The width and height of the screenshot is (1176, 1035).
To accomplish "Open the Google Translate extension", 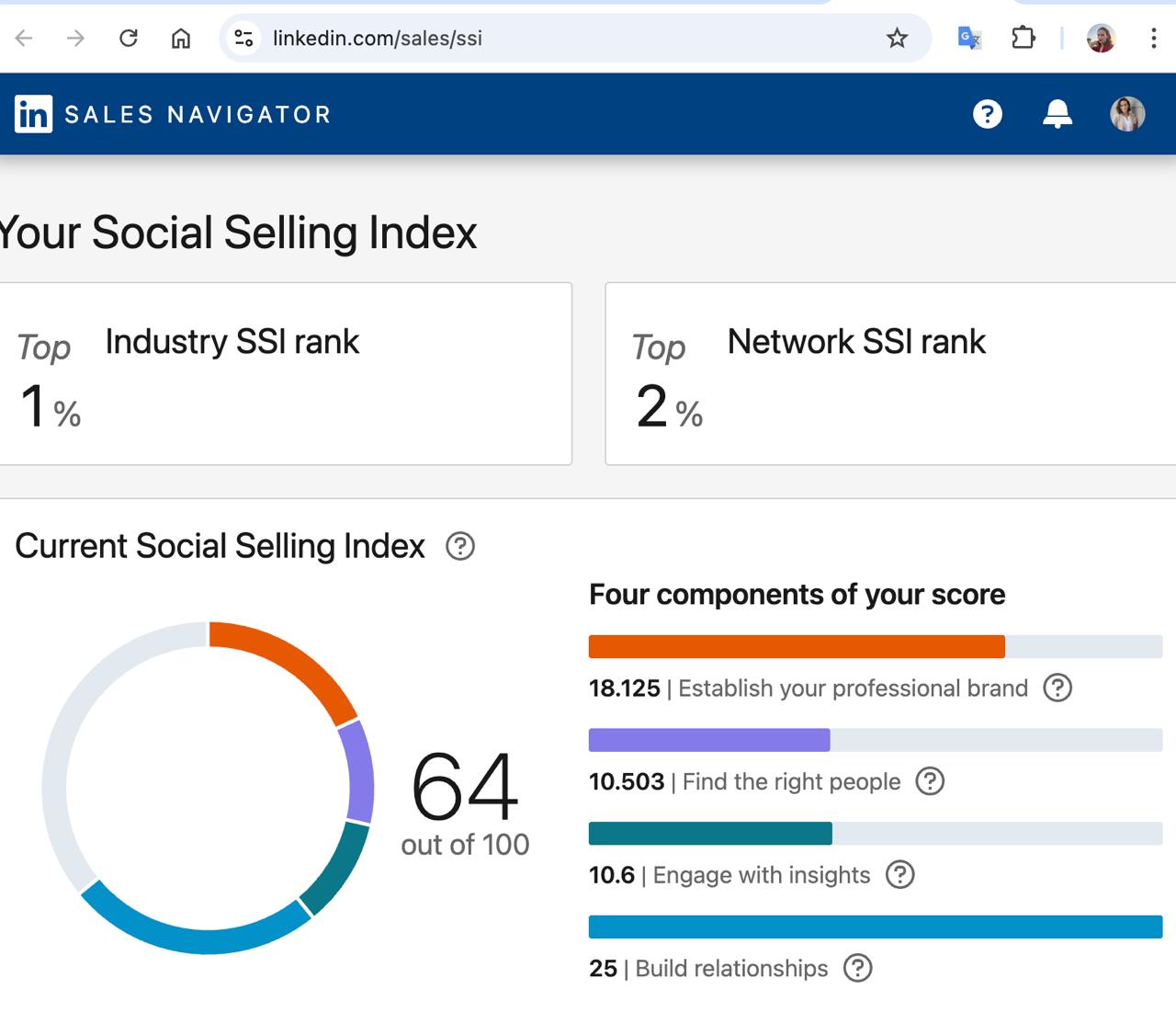I will [x=969, y=38].
